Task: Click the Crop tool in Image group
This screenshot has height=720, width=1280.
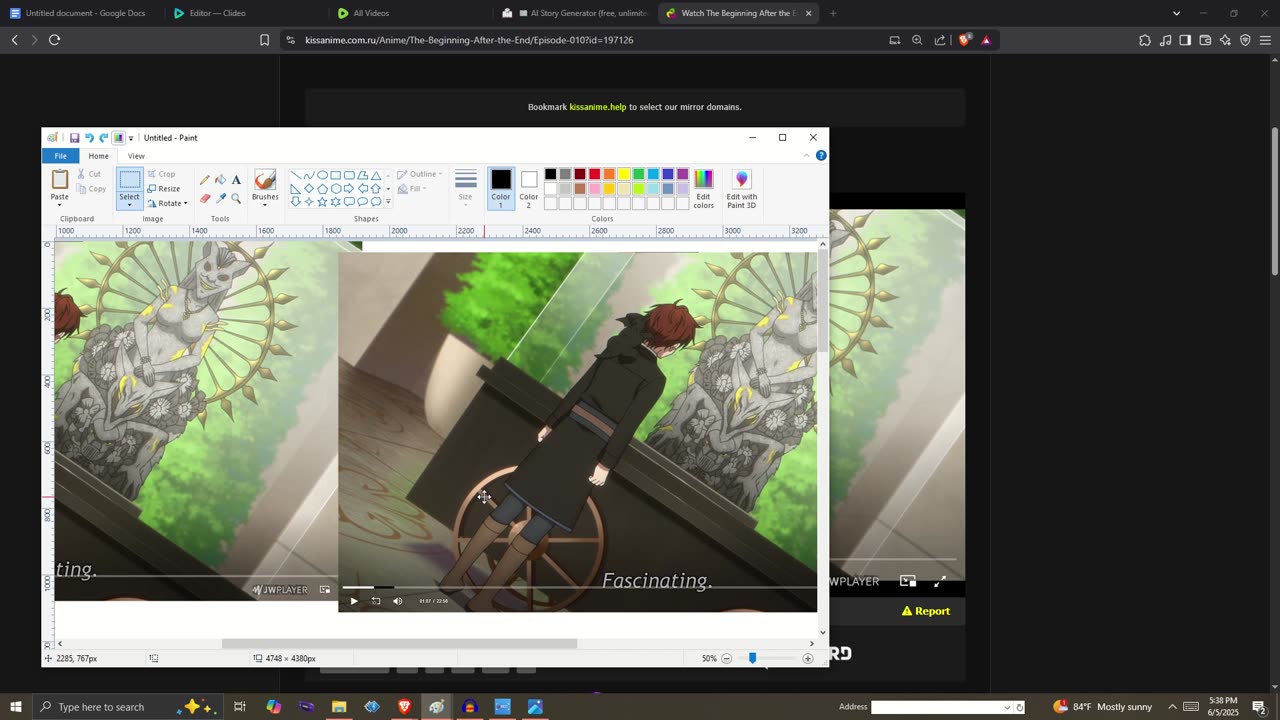Action: pos(161,174)
